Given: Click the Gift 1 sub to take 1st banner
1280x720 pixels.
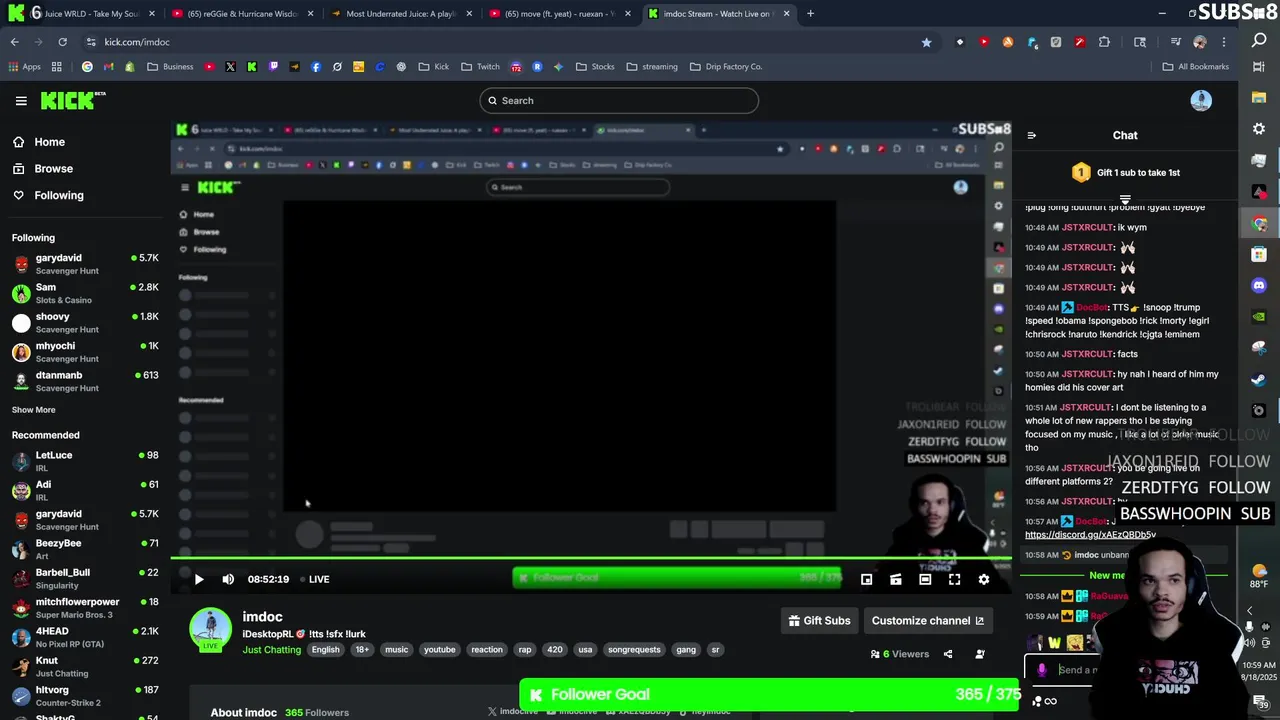Looking at the screenshot, I should tap(1126, 173).
